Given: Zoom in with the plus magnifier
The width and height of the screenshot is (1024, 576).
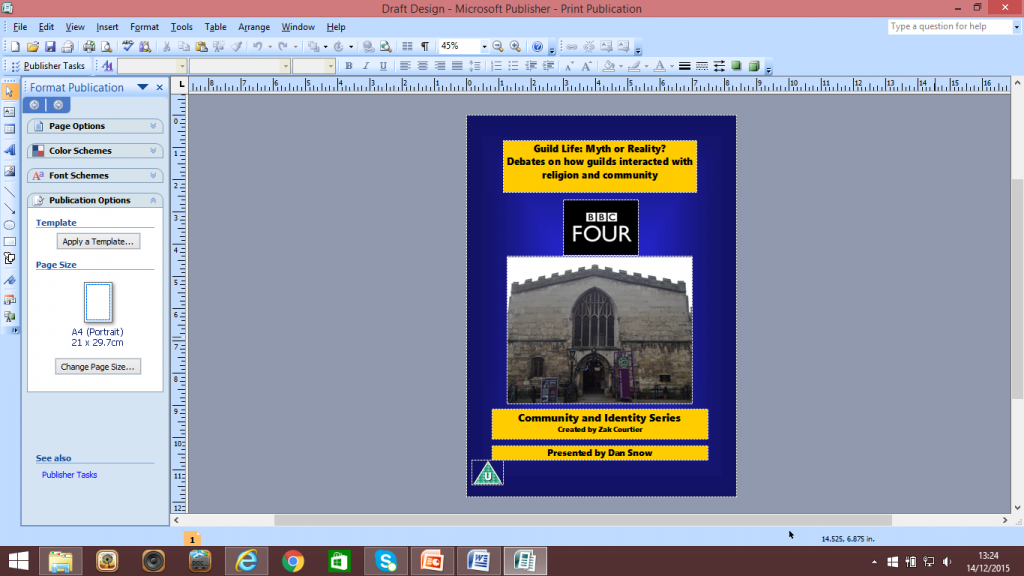Looking at the screenshot, I should pos(515,46).
